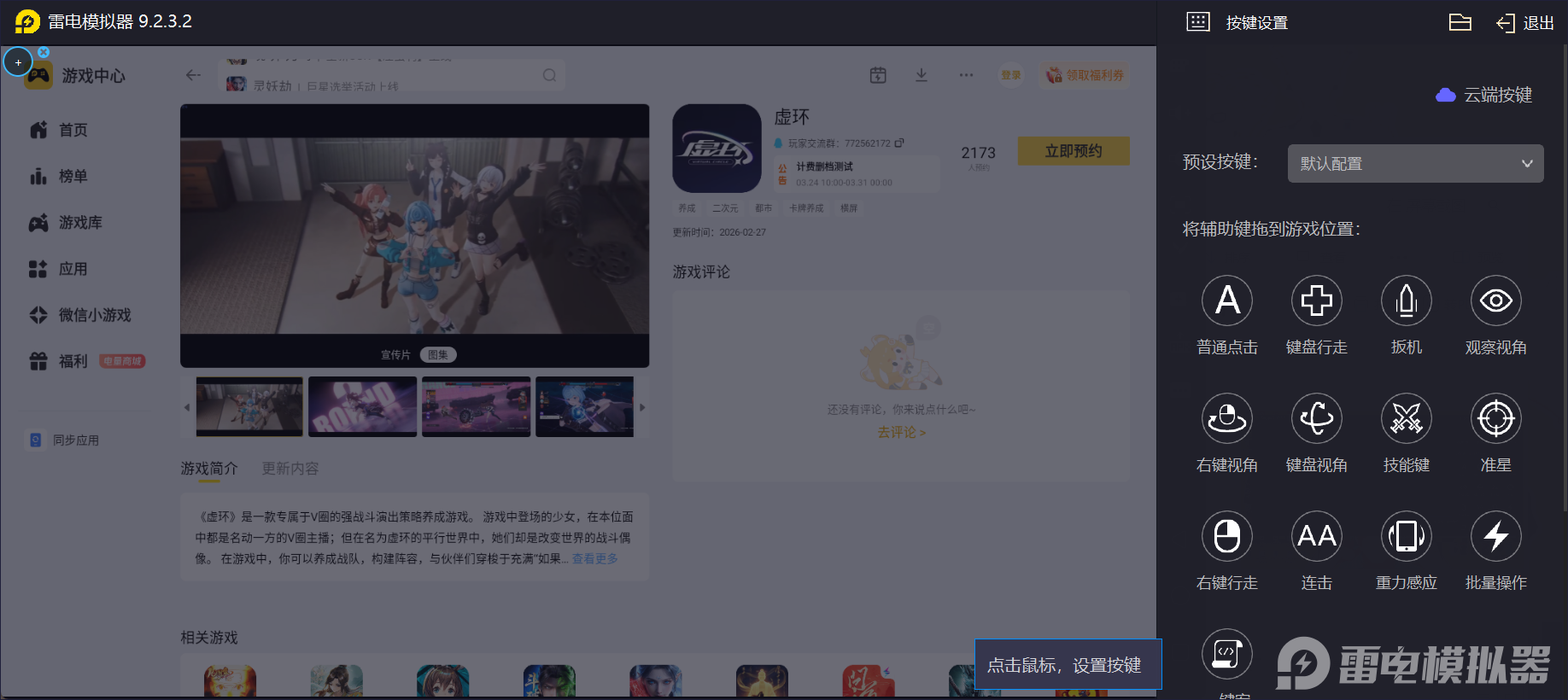
Task: Open the three-dots more menu
Action: (x=966, y=75)
